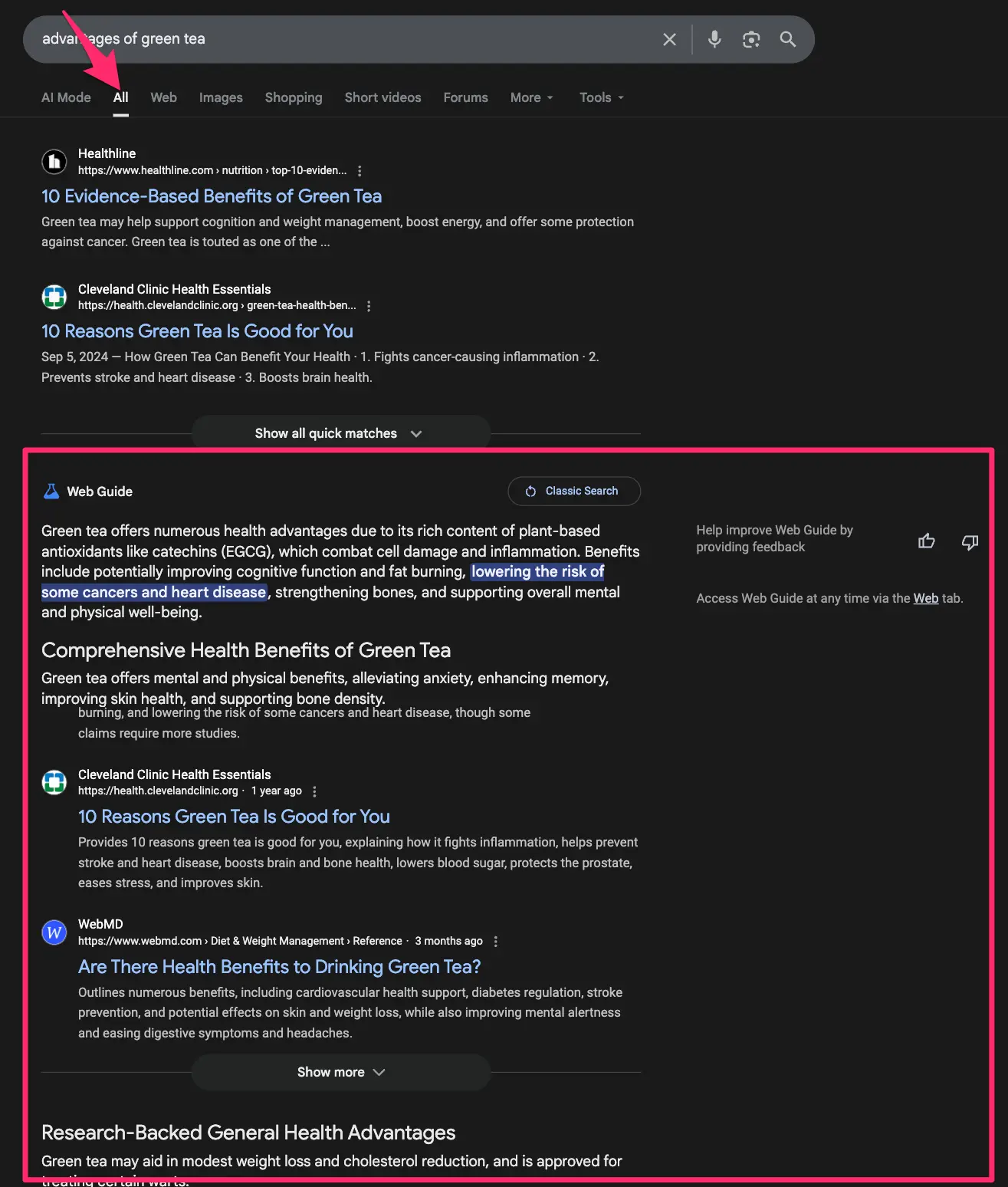
Task: Click the search magnifier icon
Action: pos(787,39)
